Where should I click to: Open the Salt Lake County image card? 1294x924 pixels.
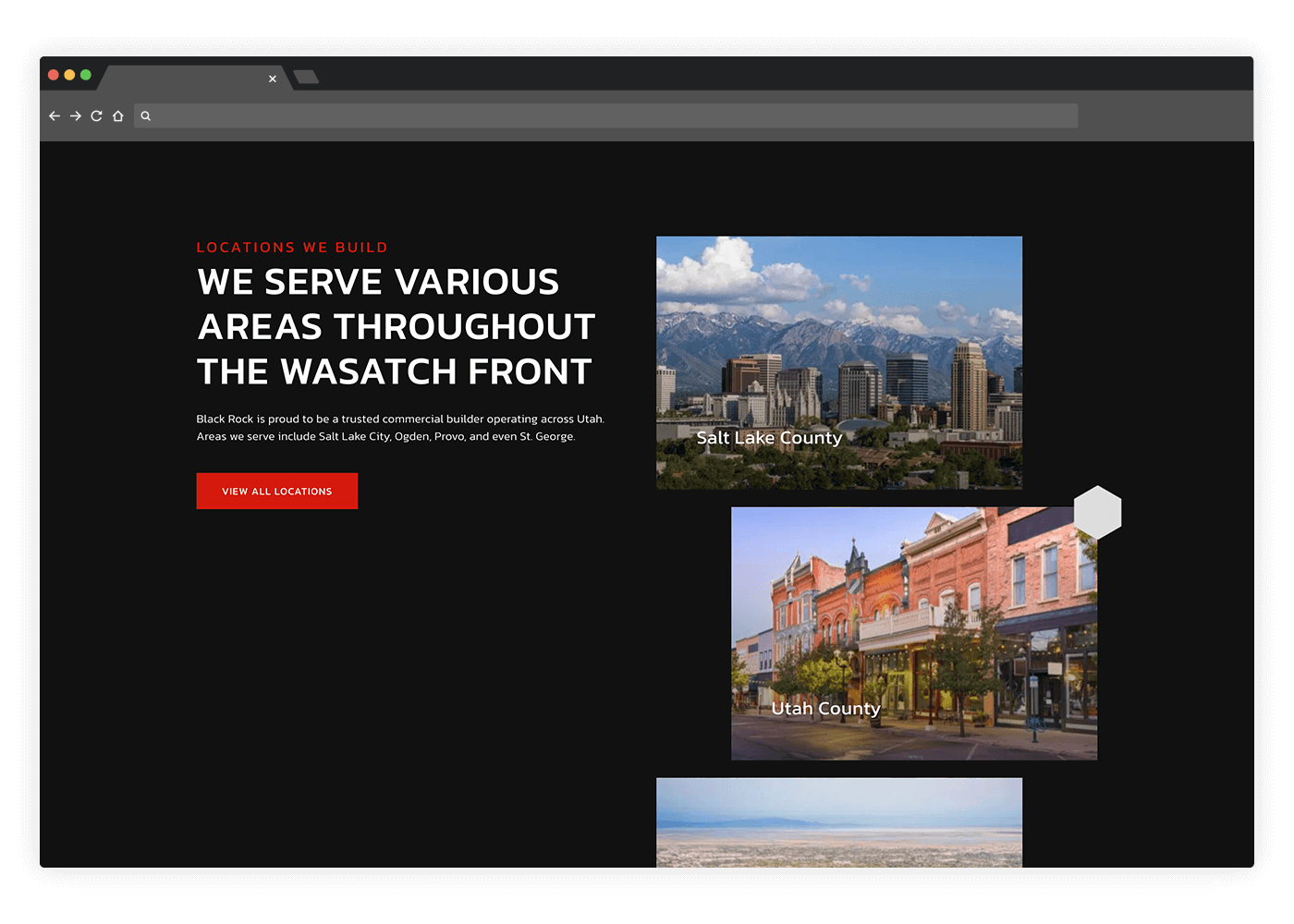click(x=839, y=363)
